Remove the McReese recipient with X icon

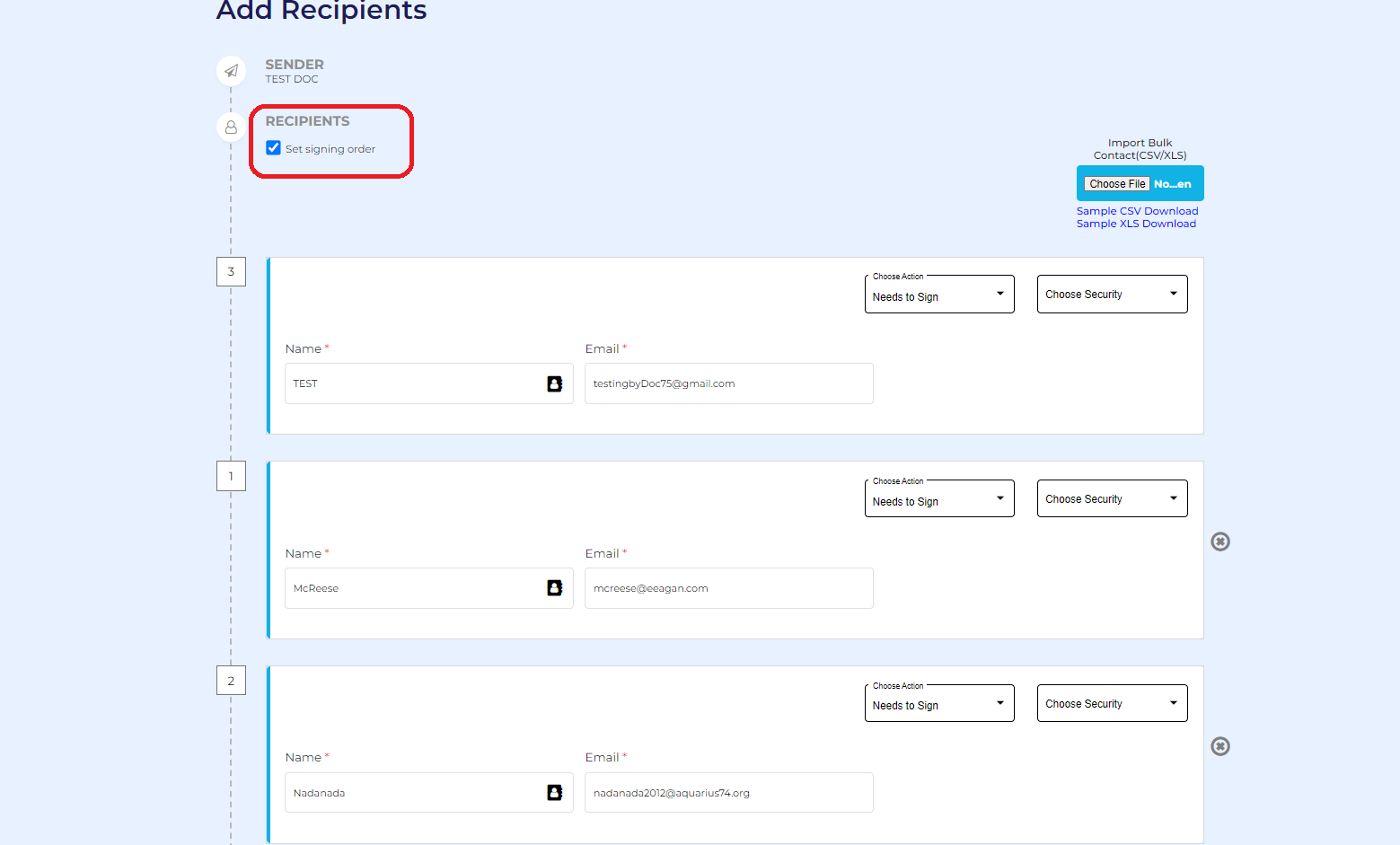point(1219,541)
